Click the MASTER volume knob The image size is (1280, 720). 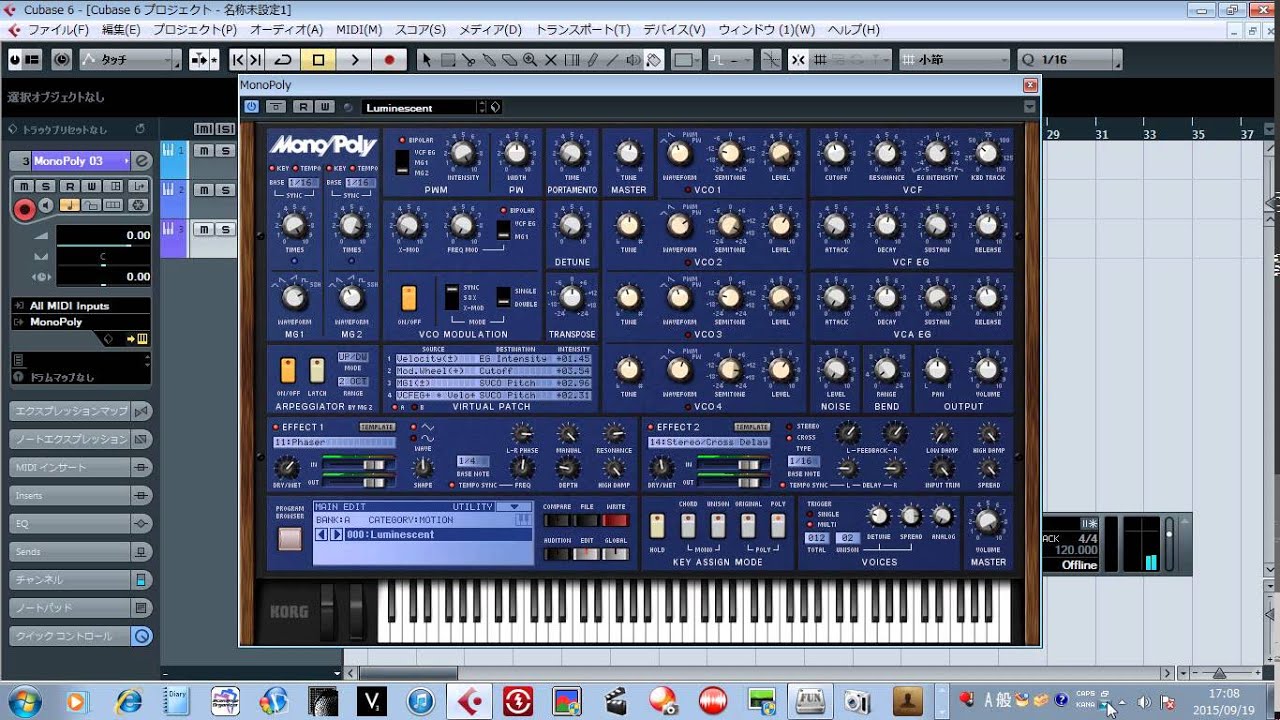987,521
